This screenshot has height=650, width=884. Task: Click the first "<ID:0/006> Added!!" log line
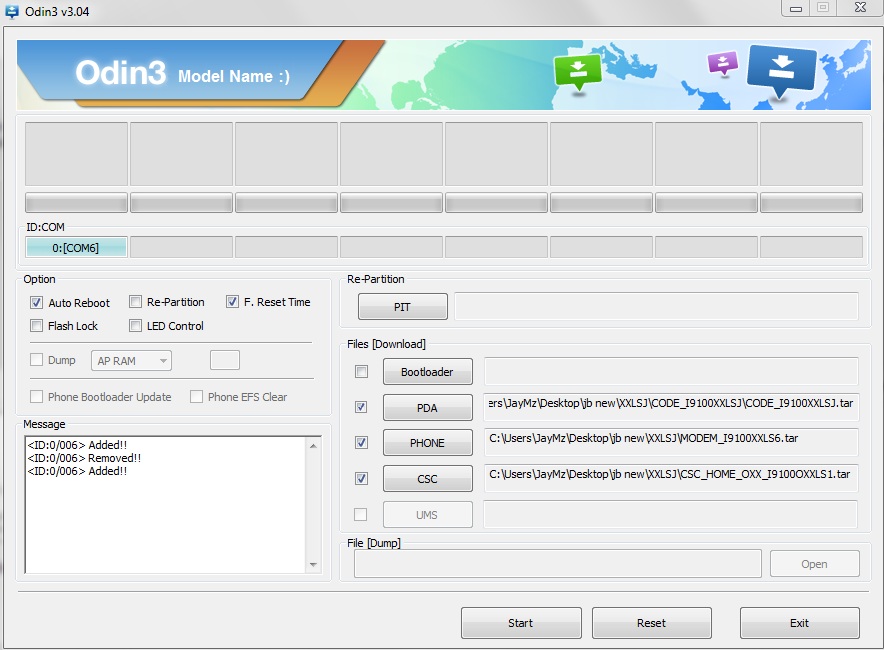pos(77,445)
